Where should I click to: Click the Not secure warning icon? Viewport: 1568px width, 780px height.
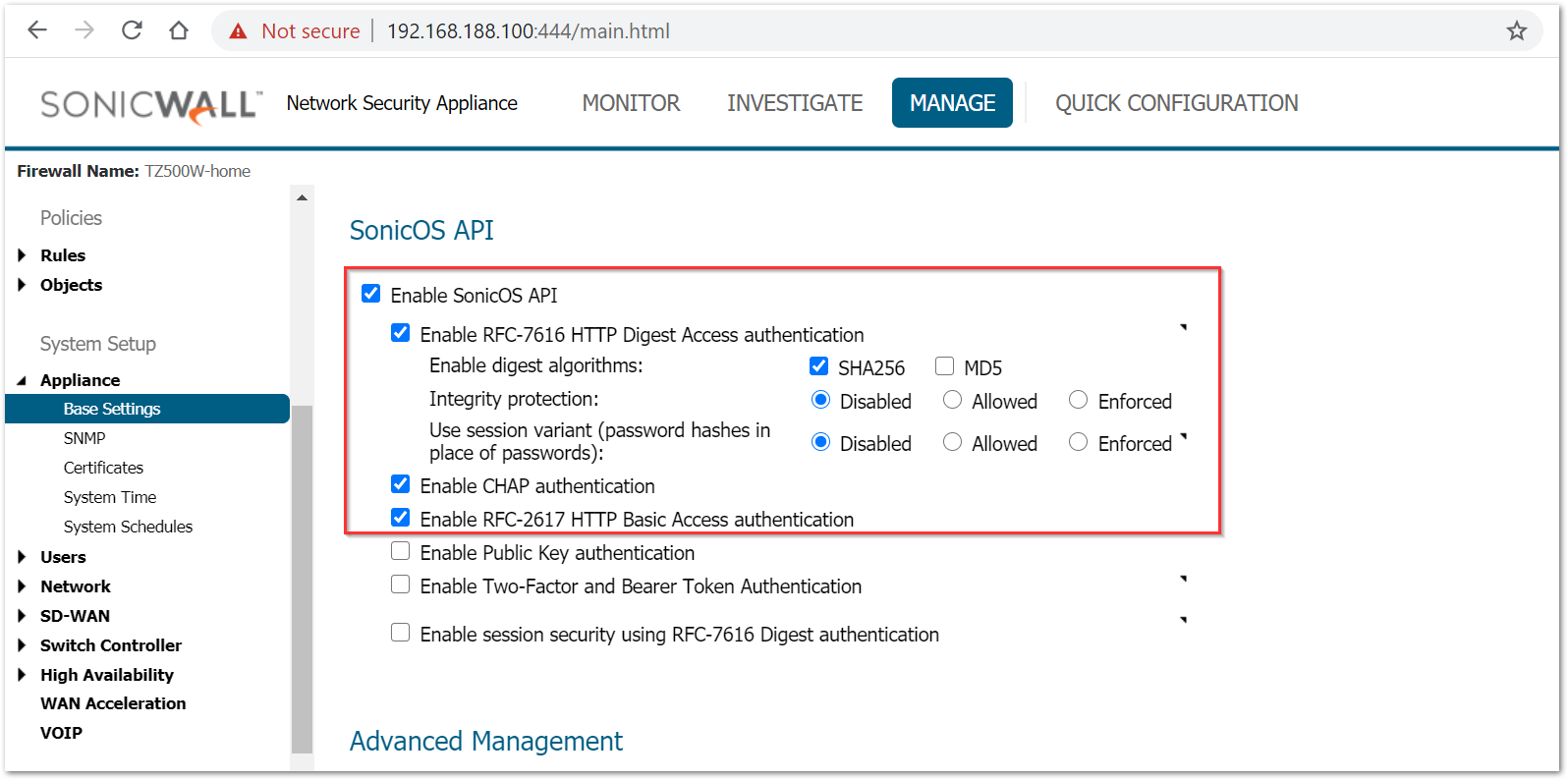pyautogui.click(x=238, y=31)
